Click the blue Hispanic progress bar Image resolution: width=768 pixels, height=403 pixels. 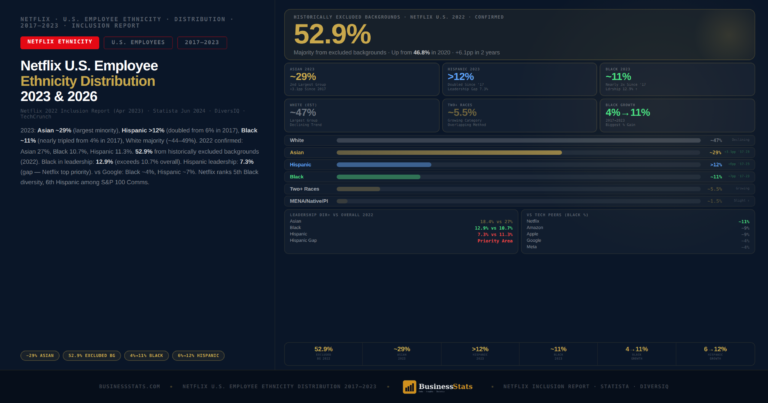coord(384,165)
